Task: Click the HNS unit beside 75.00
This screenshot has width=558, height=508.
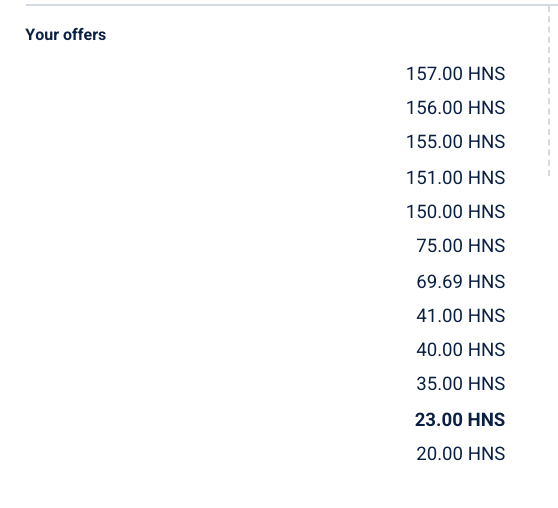Action: 486,246
